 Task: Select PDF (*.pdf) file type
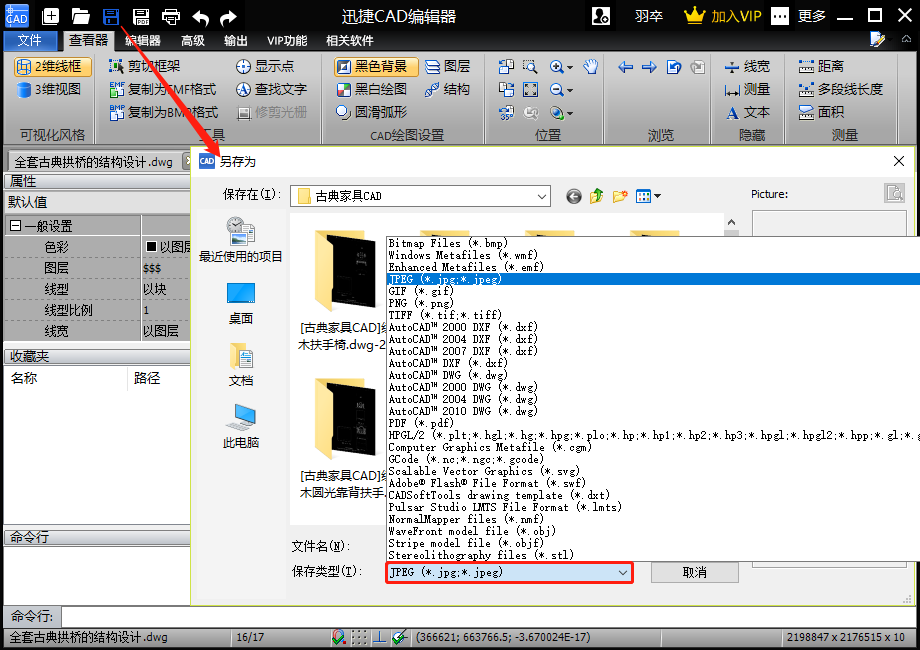(x=653, y=423)
